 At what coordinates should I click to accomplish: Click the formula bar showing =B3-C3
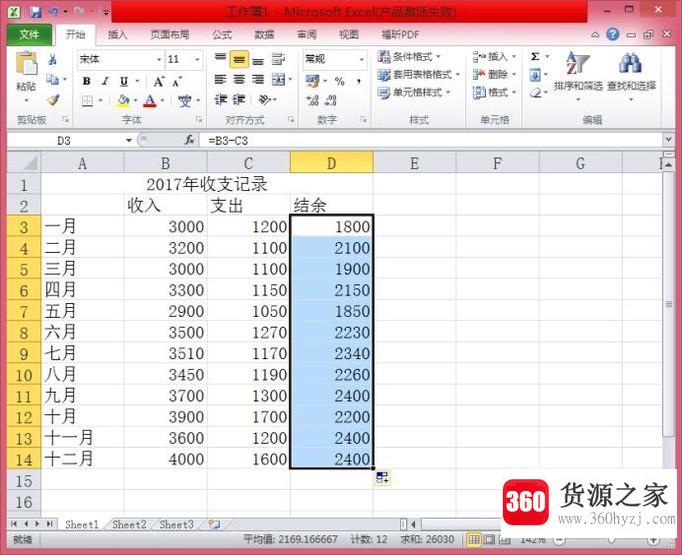431,140
